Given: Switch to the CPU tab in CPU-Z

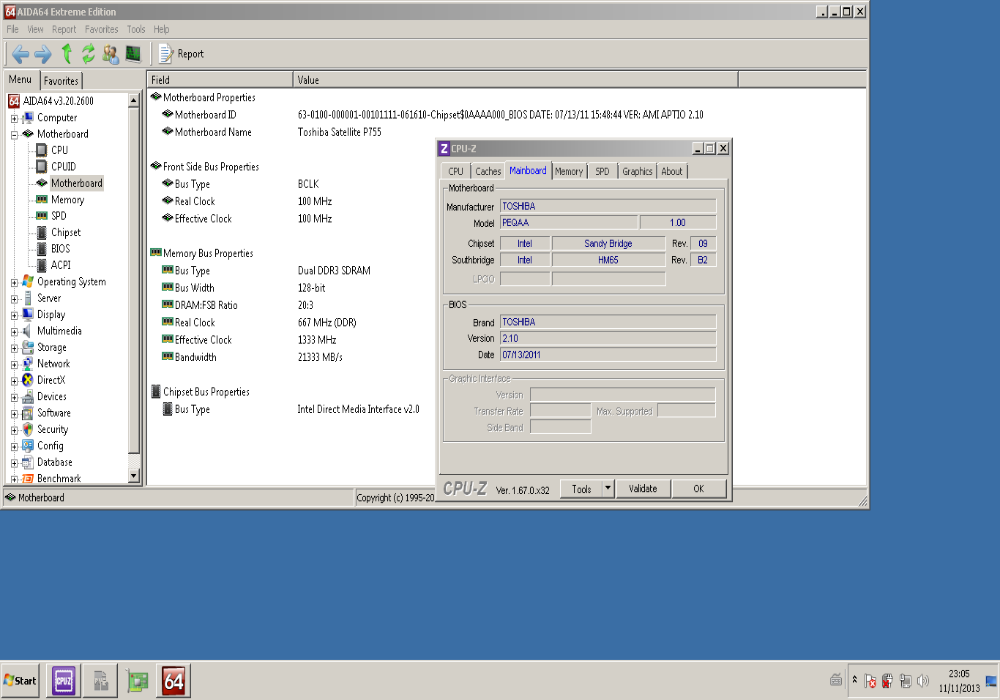Looking at the screenshot, I should coord(456,171).
